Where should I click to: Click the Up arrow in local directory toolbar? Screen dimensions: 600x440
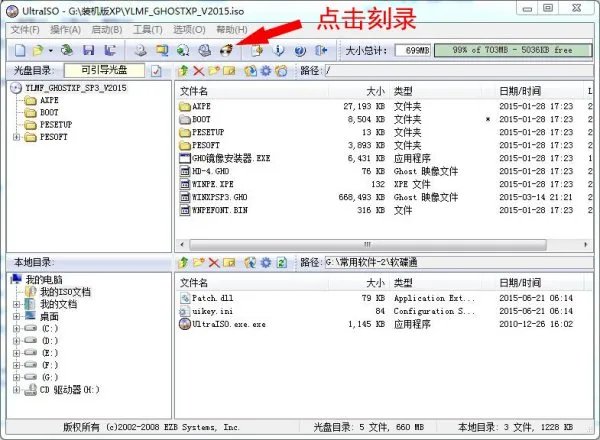tap(183, 262)
